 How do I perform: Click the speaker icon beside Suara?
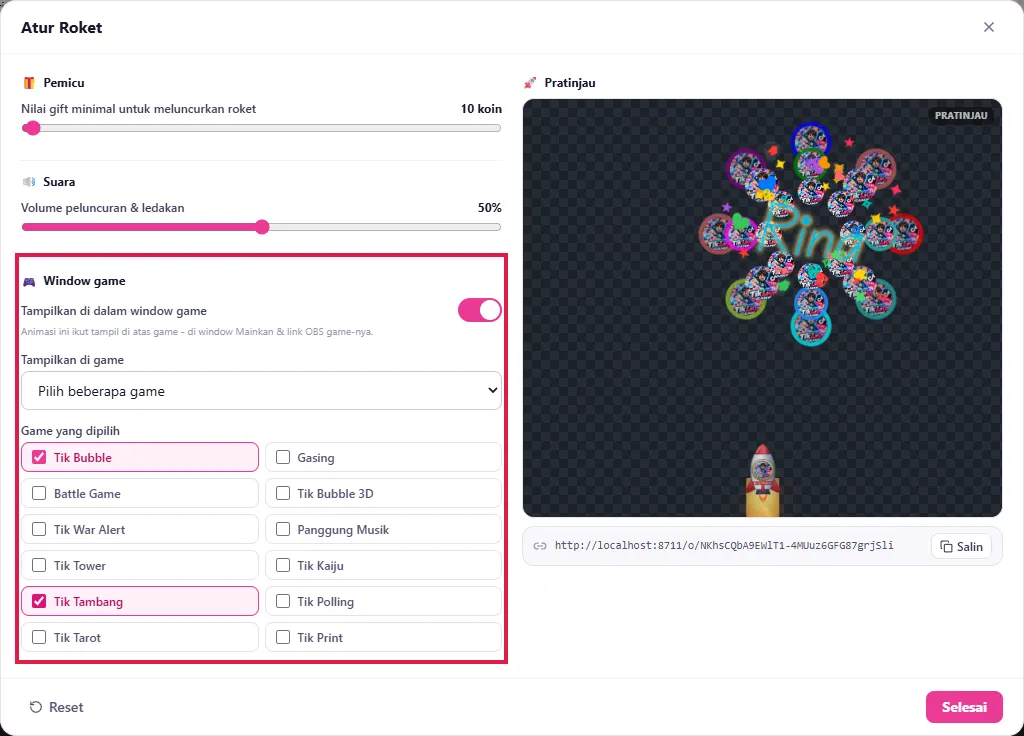29,182
